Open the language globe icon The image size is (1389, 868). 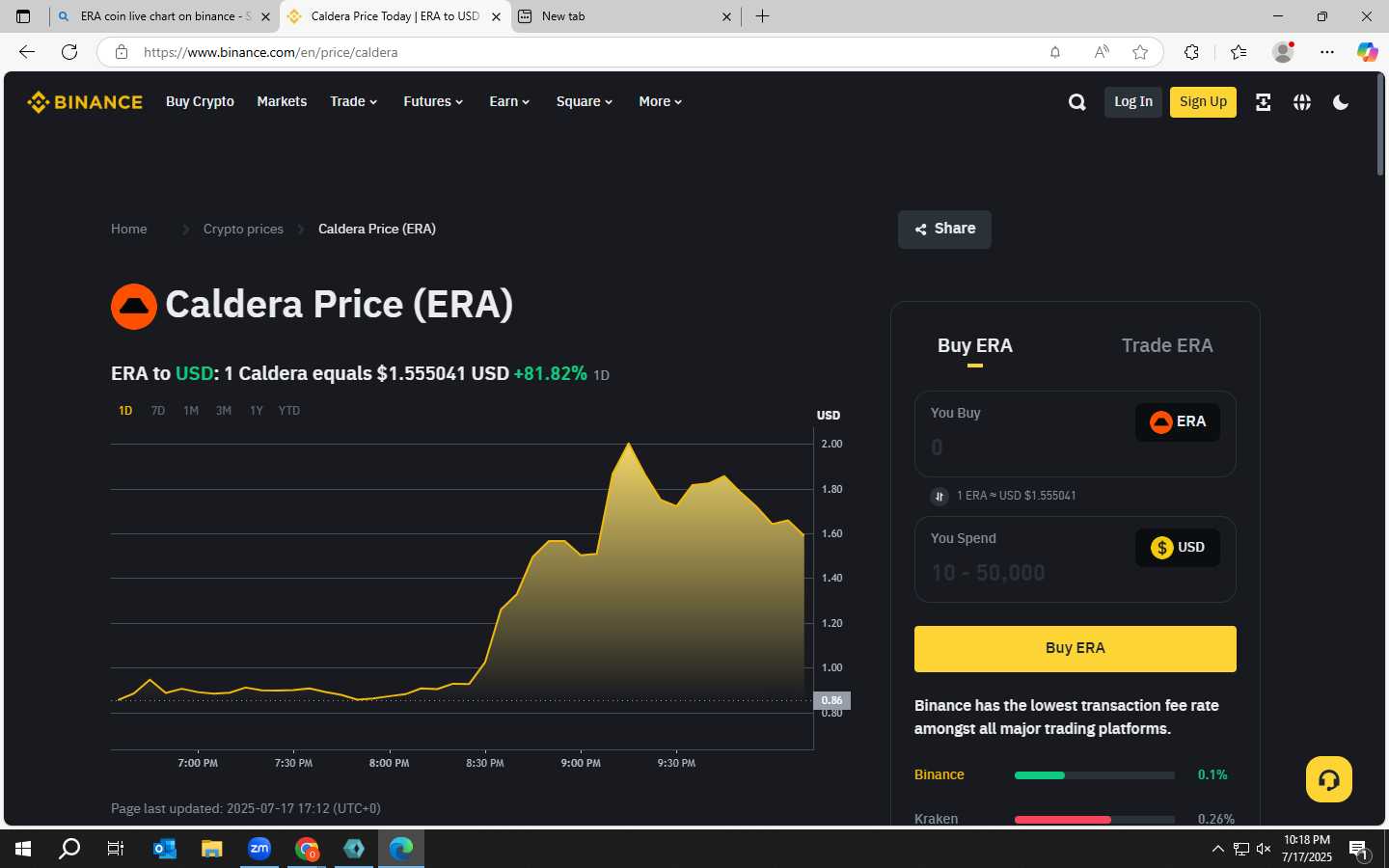click(x=1302, y=102)
